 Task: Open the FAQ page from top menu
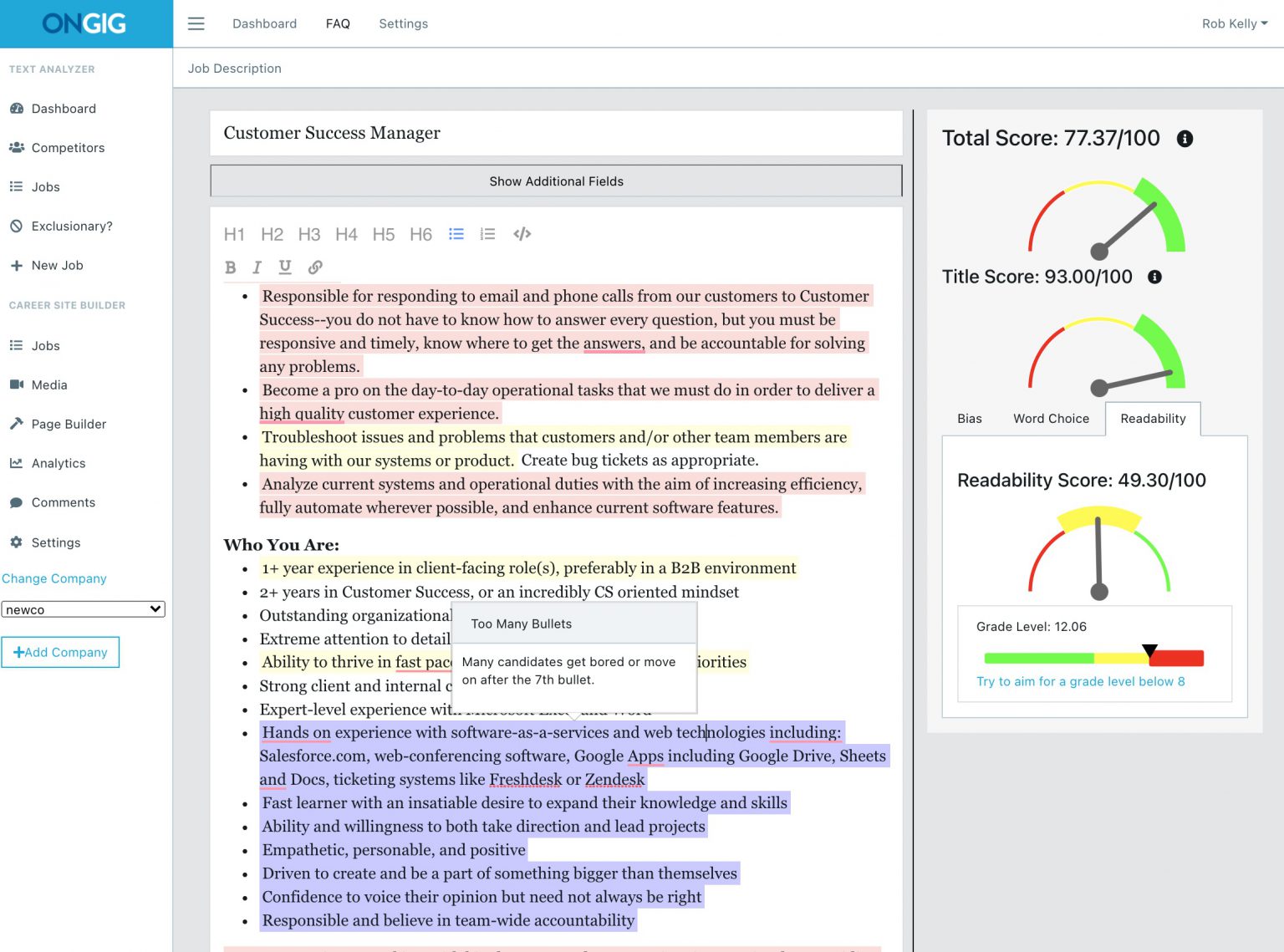coord(338,23)
